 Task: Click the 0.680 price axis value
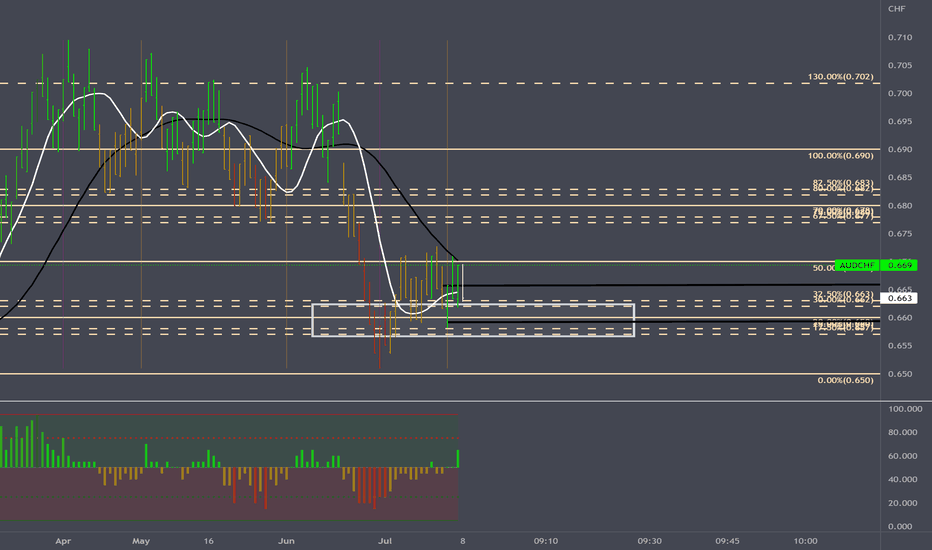900,206
